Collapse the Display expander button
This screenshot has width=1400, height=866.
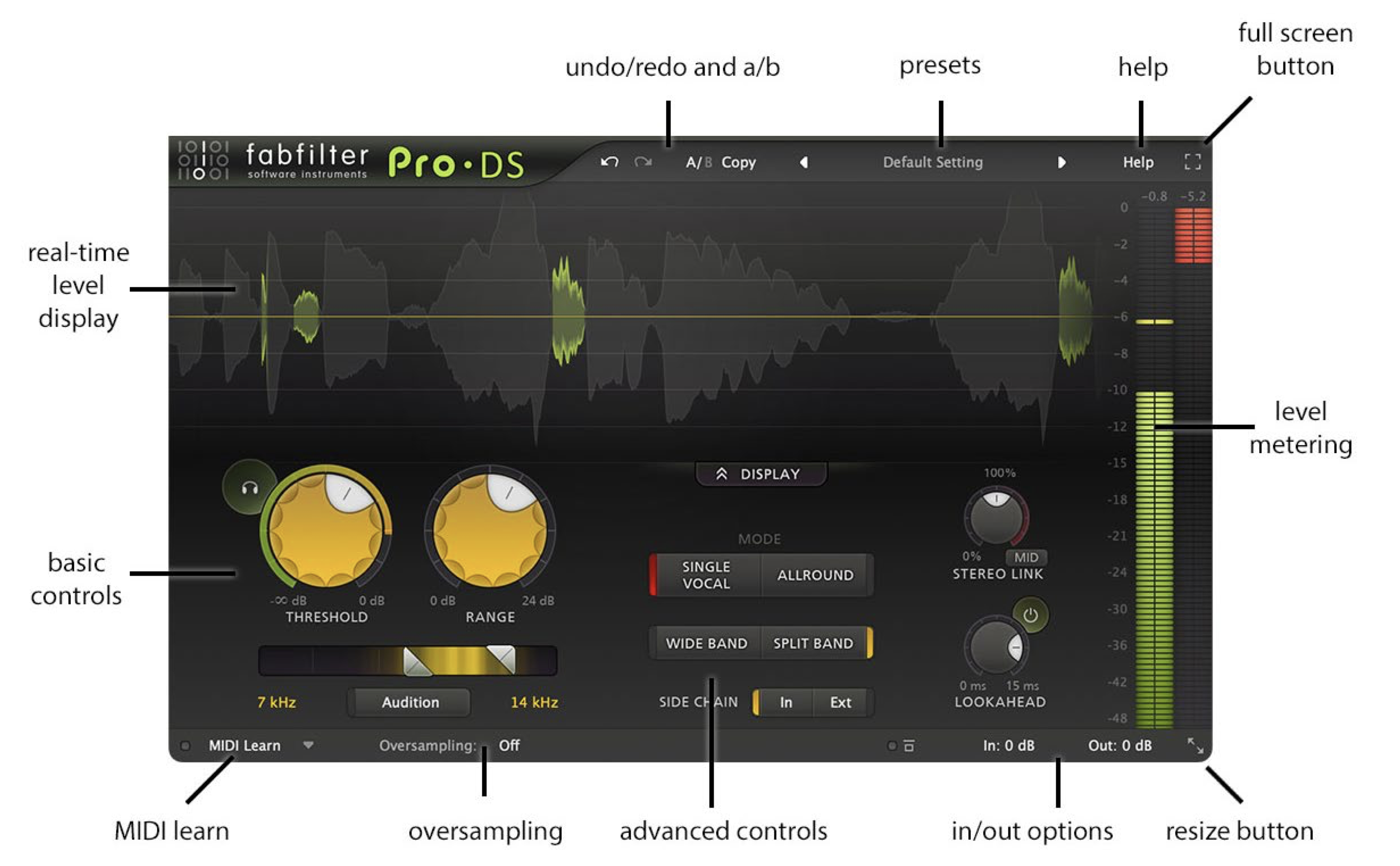click(x=760, y=474)
